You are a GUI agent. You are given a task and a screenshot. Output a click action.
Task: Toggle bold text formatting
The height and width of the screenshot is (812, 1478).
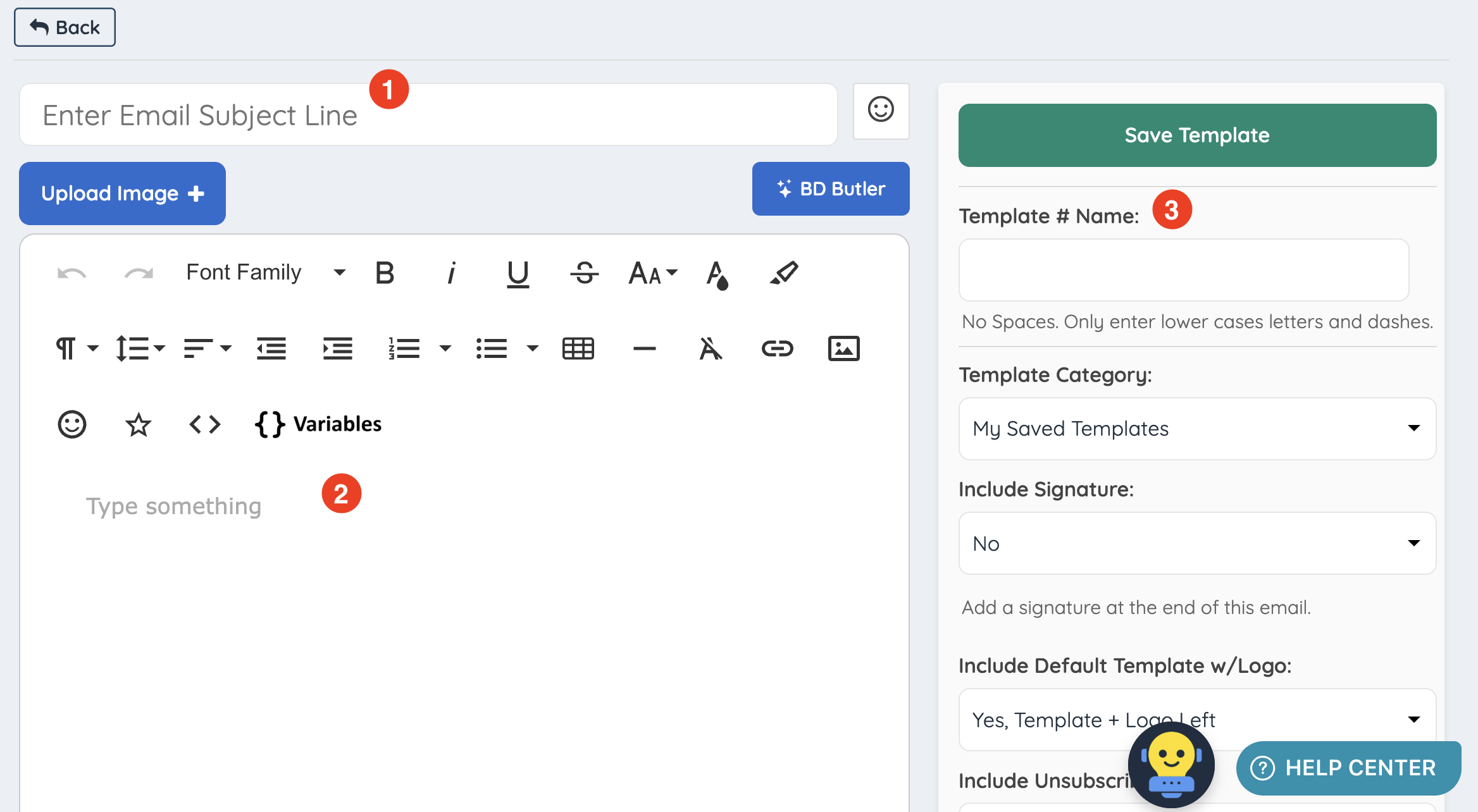click(x=385, y=273)
